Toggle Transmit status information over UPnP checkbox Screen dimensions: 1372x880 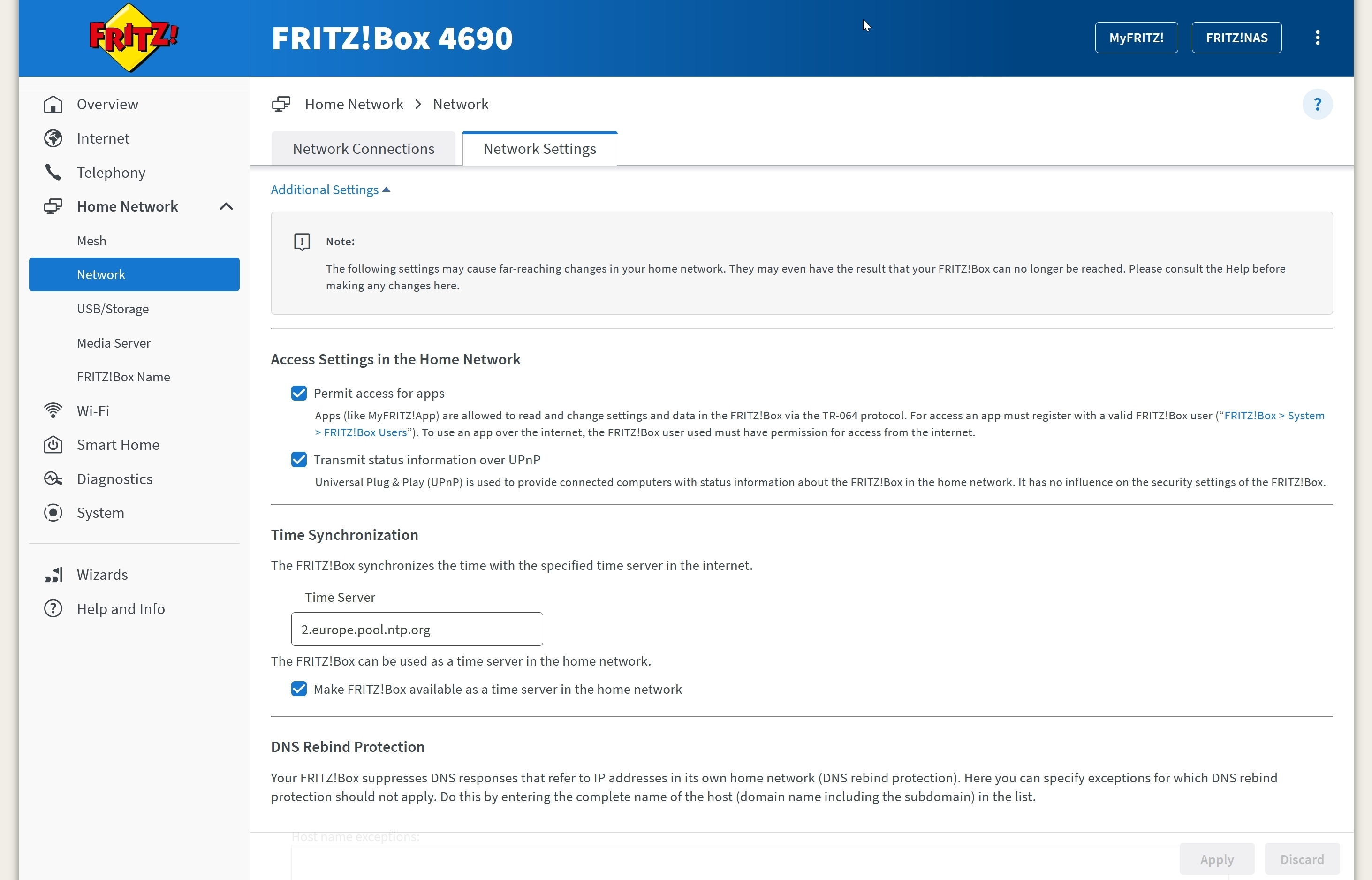pyautogui.click(x=299, y=460)
